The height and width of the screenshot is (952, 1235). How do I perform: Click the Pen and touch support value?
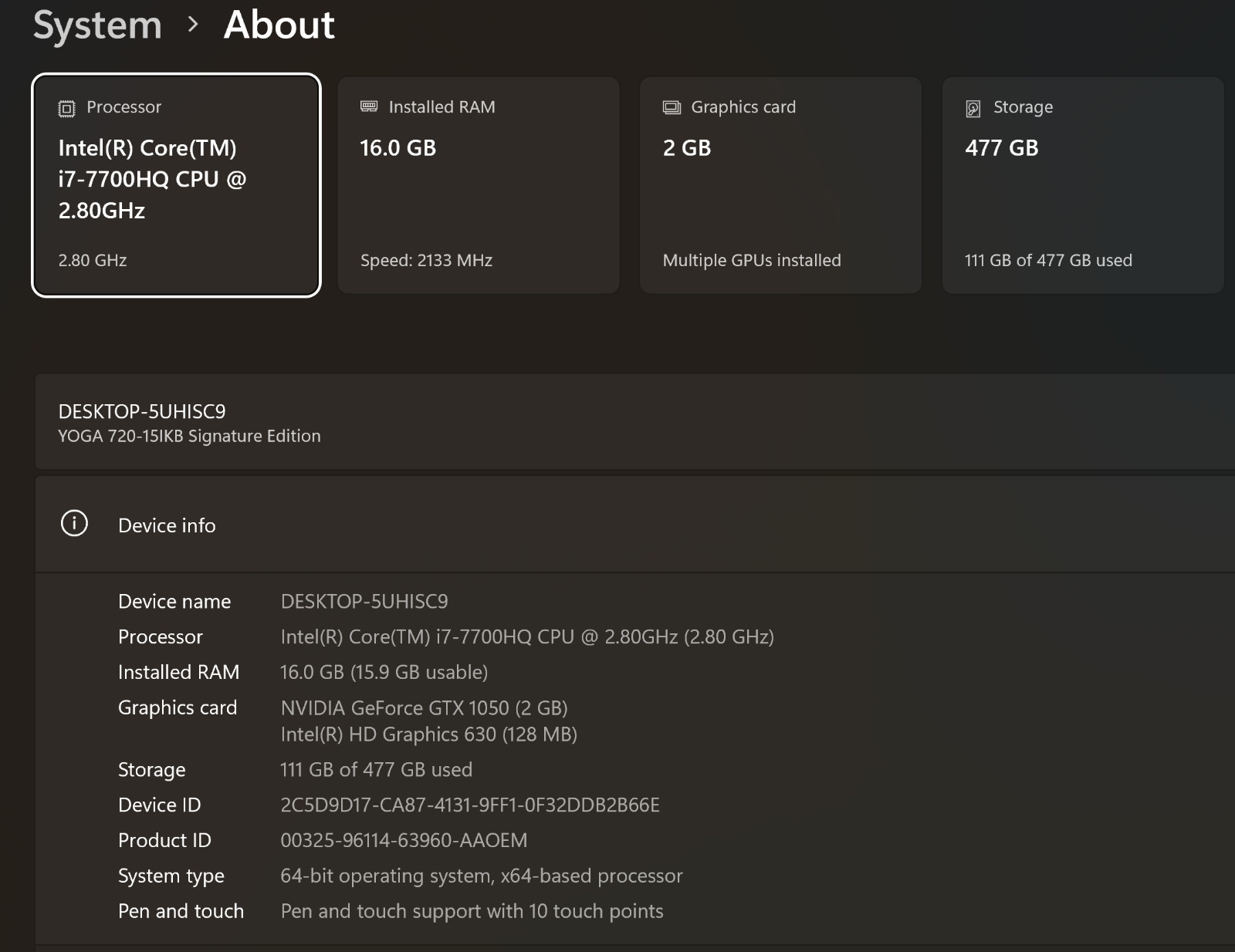(x=472, y=911)
